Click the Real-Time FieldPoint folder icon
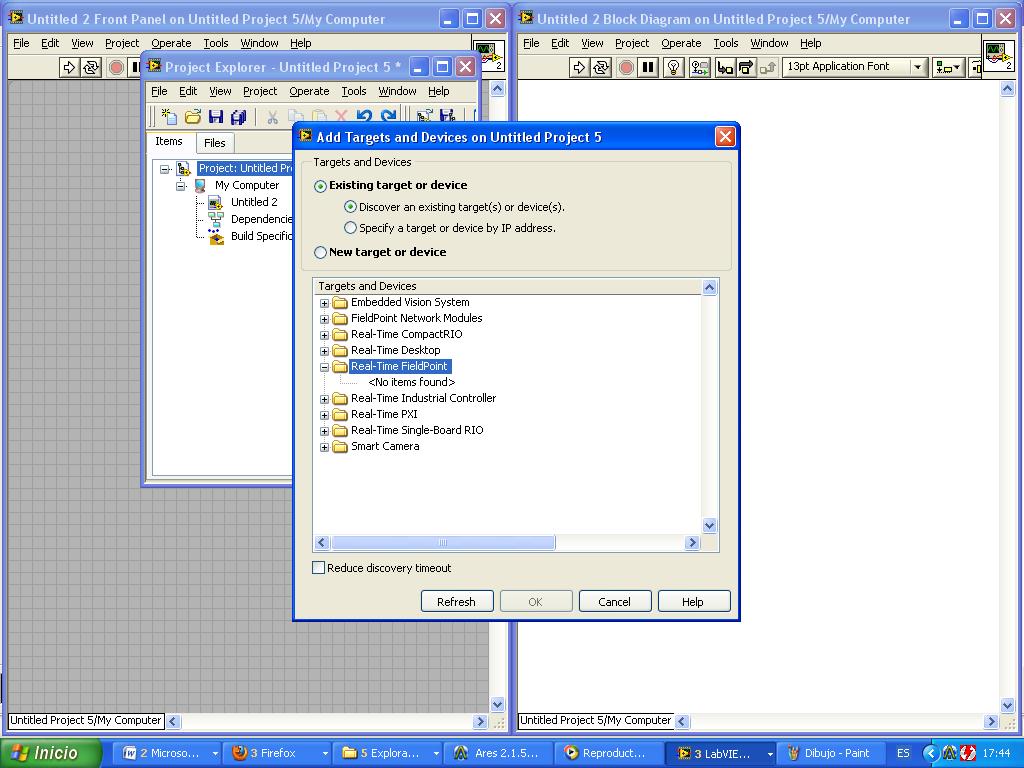Image resolution: width=1024 pixels, height=768 pixels. (340, 366)
